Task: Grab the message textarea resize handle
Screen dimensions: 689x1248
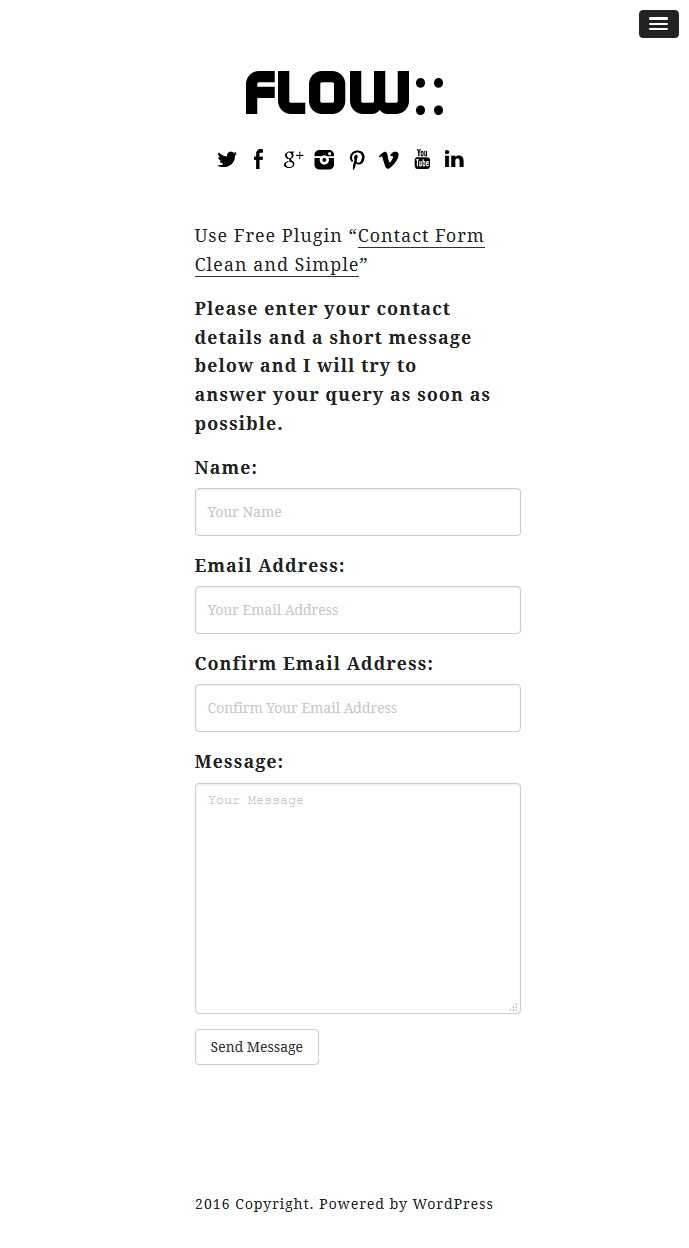Action: coord(514,1007)
